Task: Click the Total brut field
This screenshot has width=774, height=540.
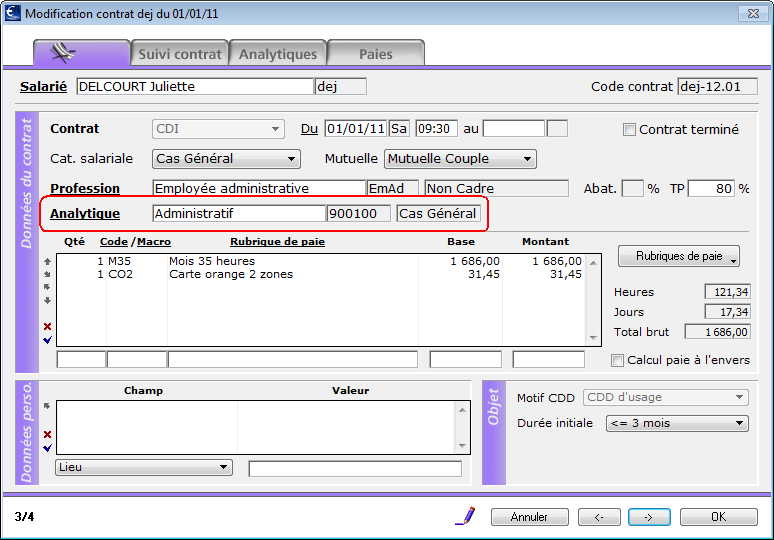Action: point(718,332)
